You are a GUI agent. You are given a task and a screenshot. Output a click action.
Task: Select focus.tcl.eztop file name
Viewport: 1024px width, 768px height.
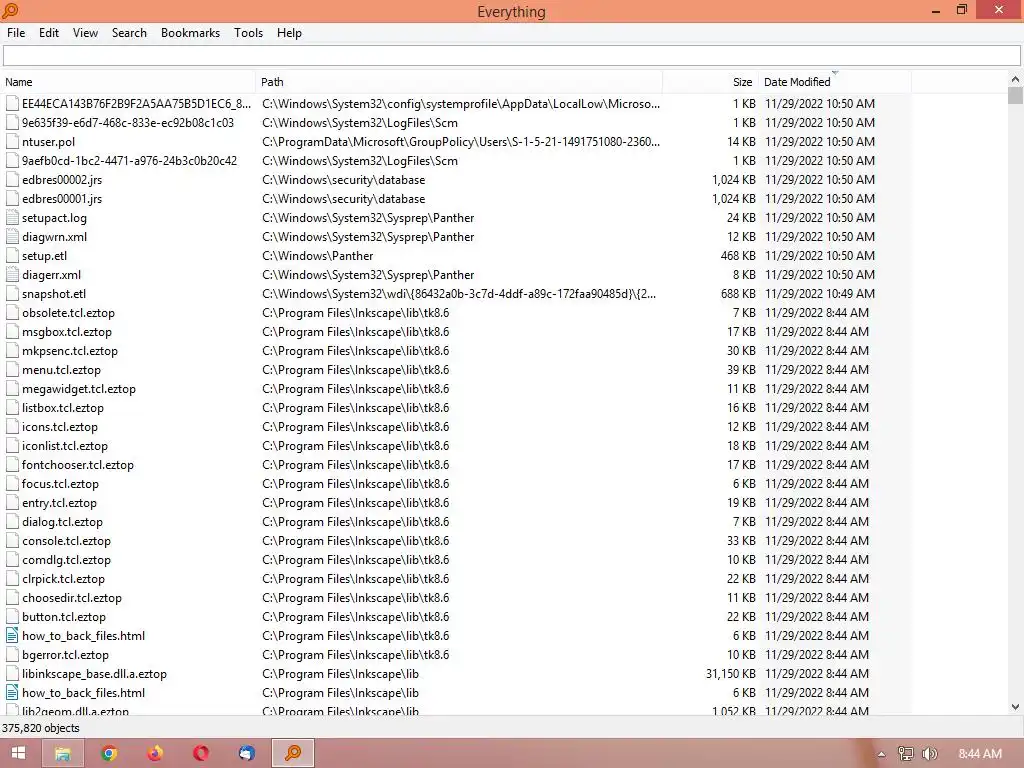coord(60,484)
